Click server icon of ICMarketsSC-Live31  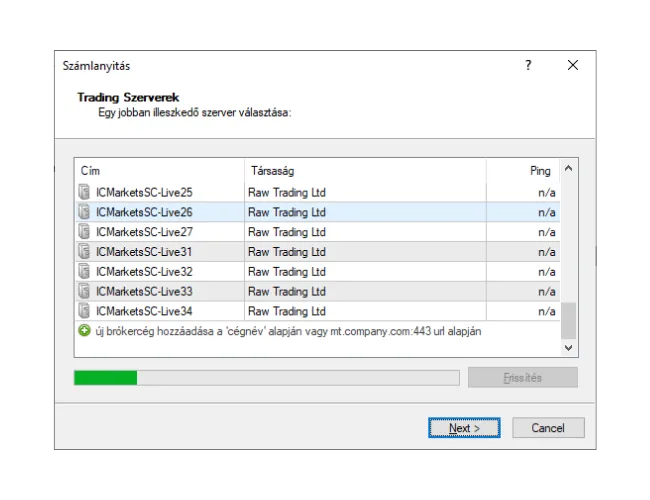tap(84, 252)
